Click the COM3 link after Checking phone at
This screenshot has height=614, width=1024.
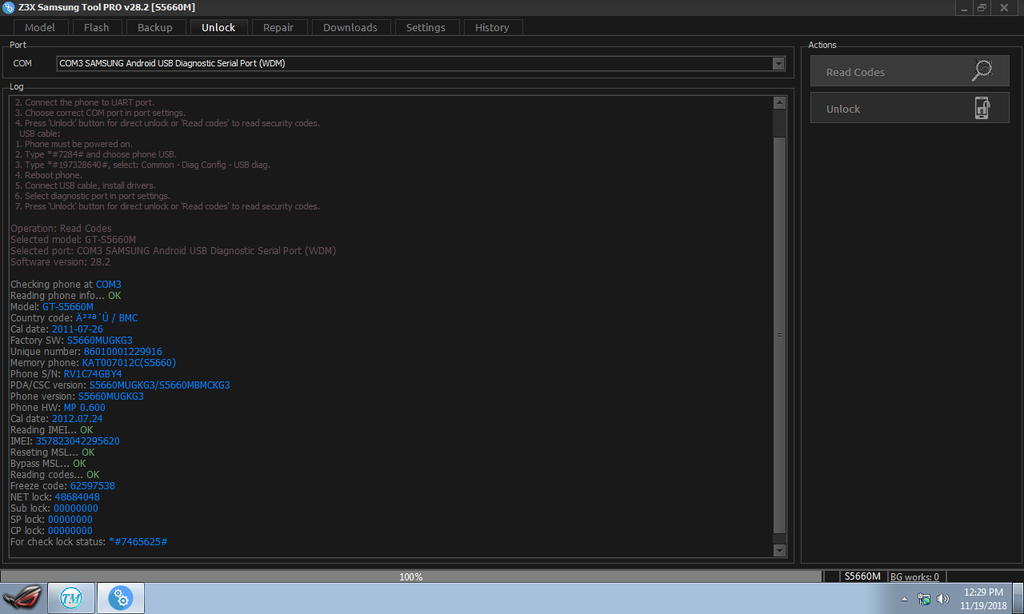(108, 284)
